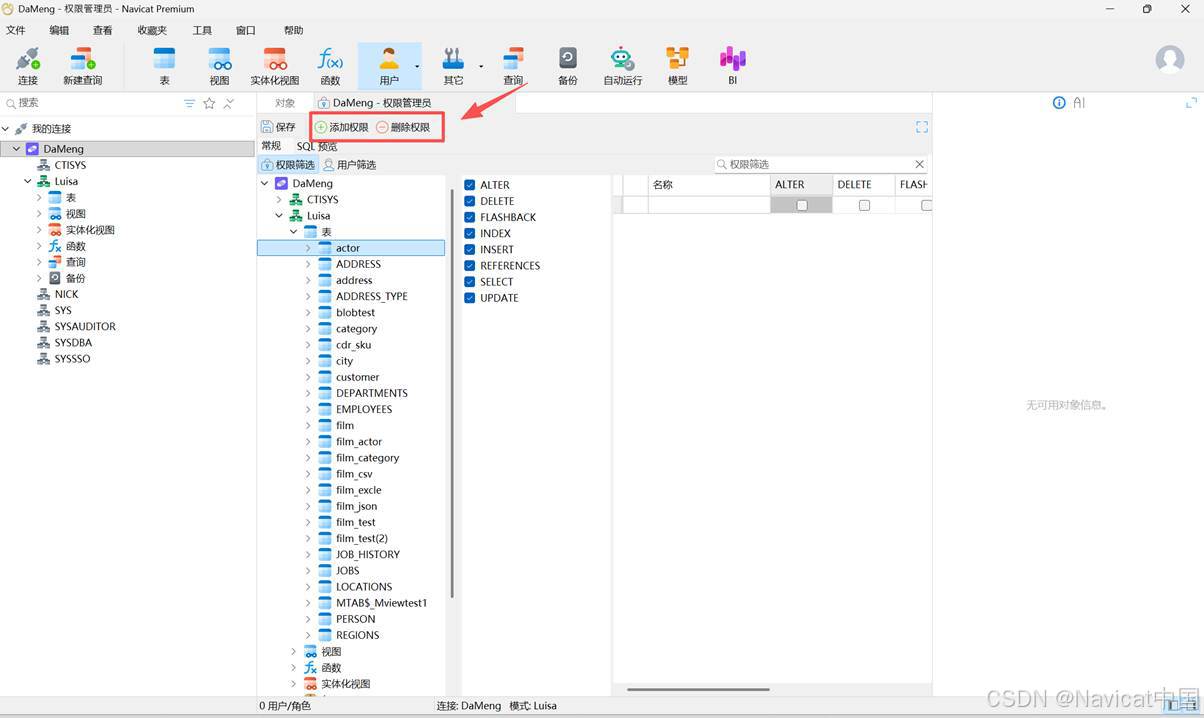Expand CTISYS node in privilege tree
1204x718 pixels.
(279, 200)
